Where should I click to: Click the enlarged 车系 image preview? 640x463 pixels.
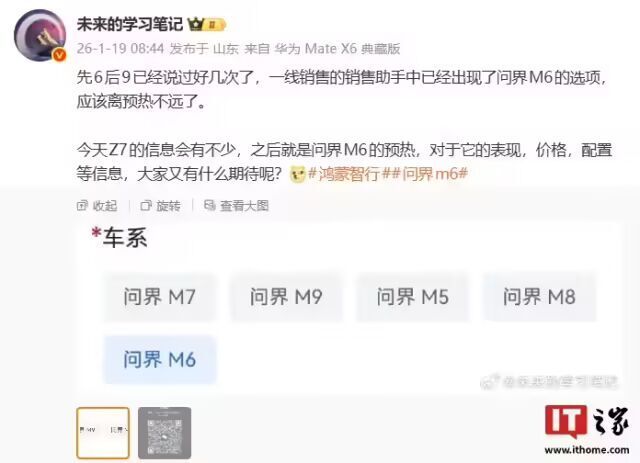(349, 308)
